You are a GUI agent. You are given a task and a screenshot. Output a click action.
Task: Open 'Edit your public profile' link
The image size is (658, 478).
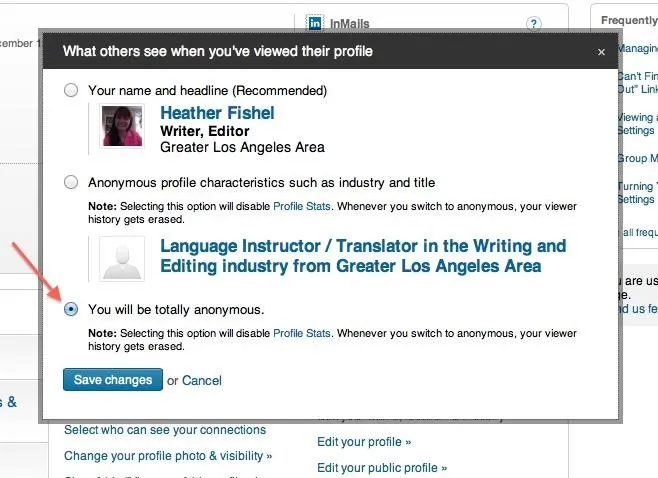tap(382, 468)
